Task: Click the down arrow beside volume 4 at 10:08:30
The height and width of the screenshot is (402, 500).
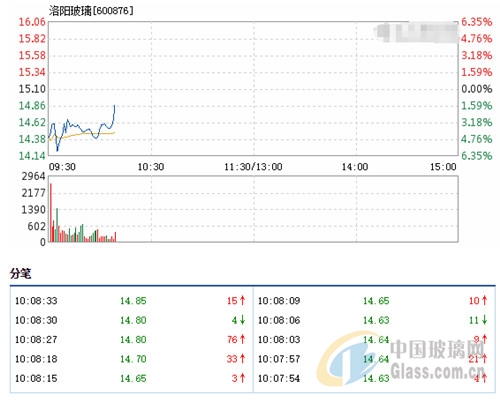Action: tap(242, 320)
